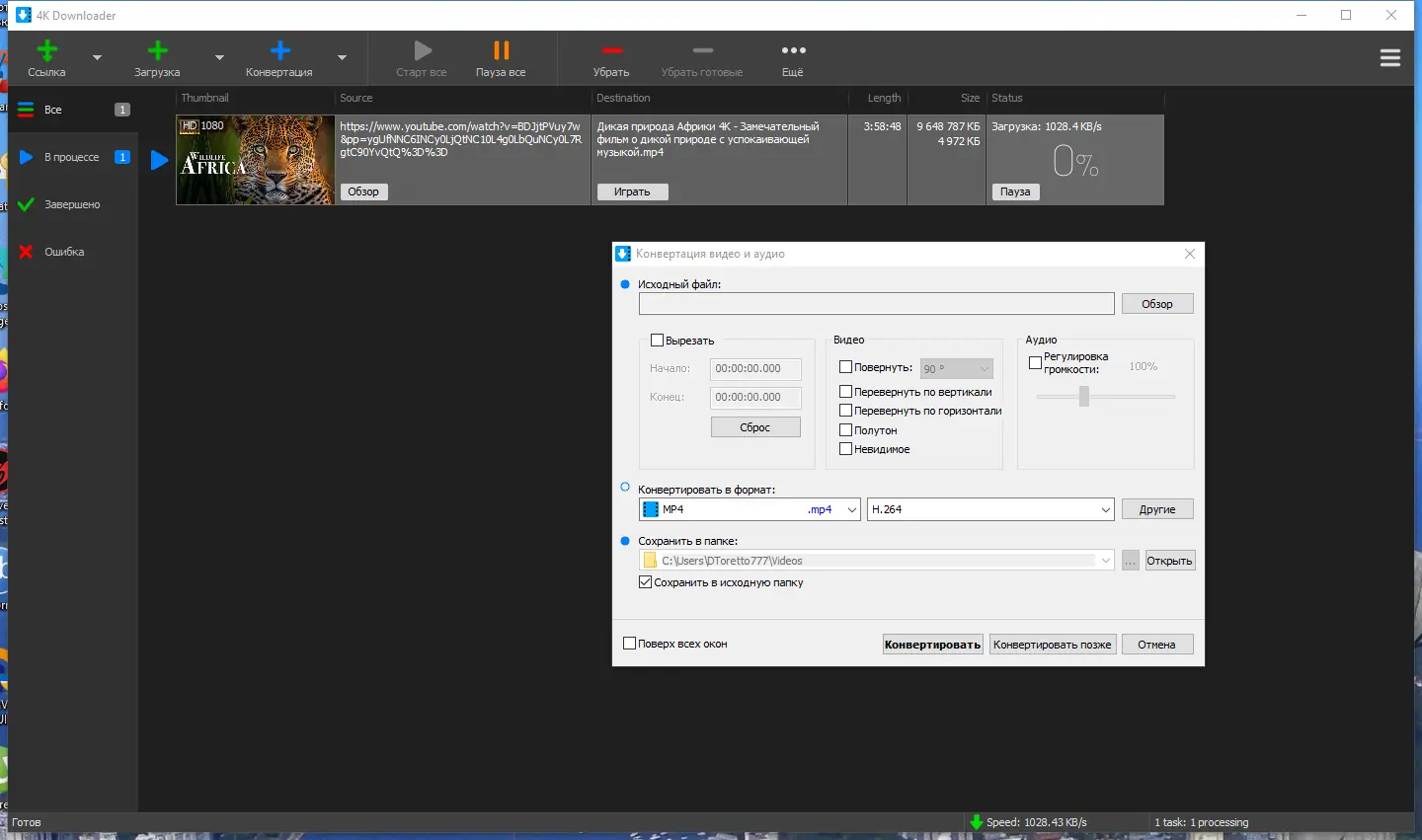This screenshot has height=840, width=1422.
Task: Enable the Невидимое checkbox
Action: click(x=845, y=449)
